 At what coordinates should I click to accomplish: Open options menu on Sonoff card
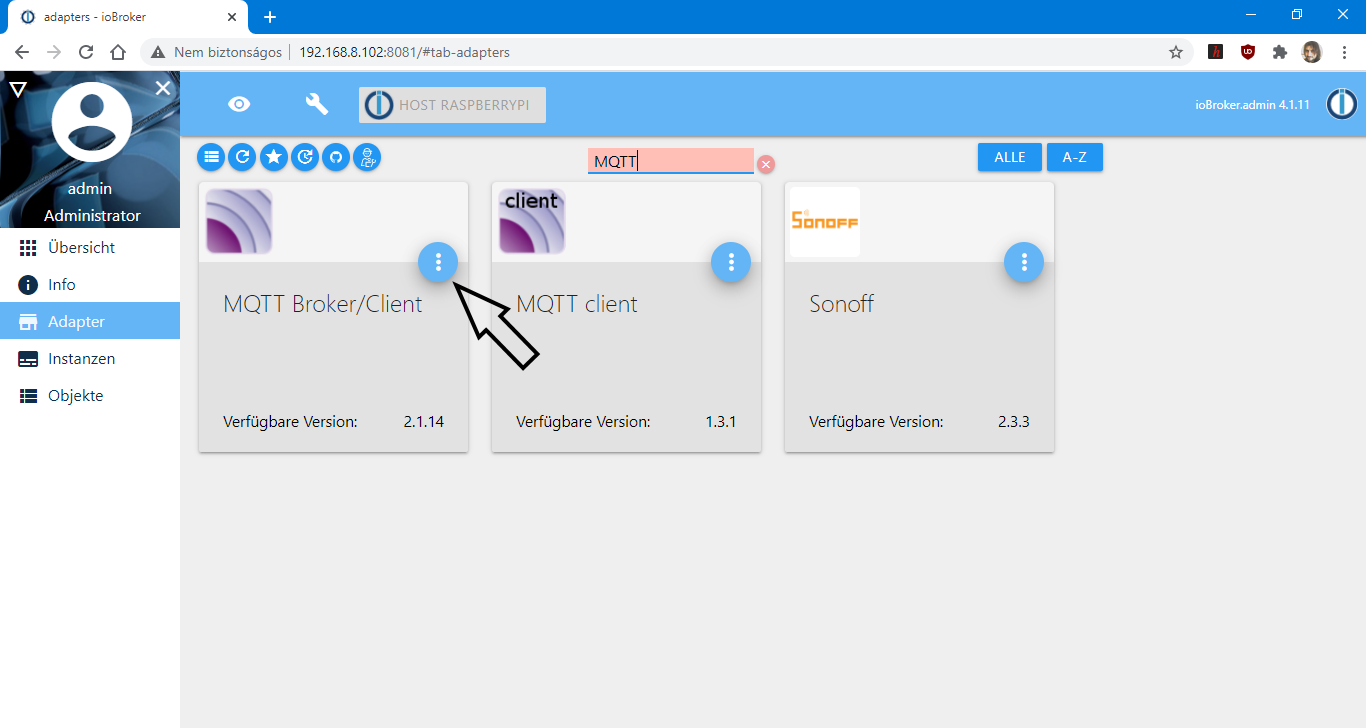(1023, 262)
